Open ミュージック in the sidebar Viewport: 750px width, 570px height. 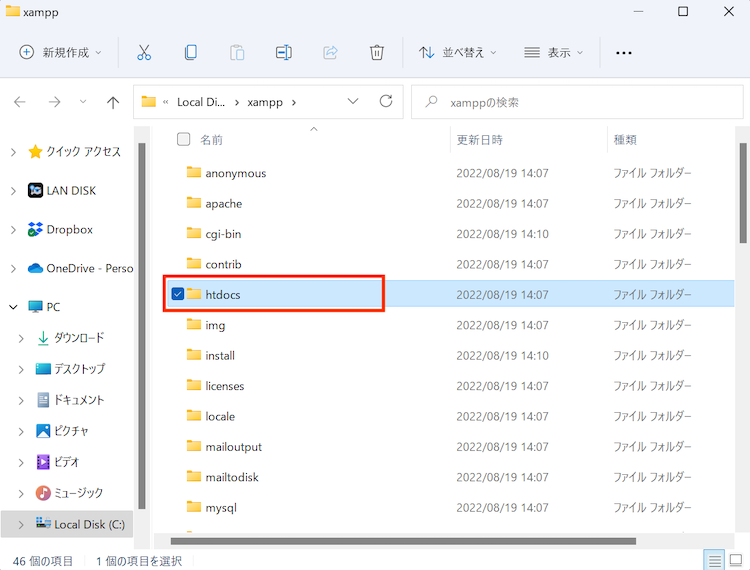tap(69, 493)
